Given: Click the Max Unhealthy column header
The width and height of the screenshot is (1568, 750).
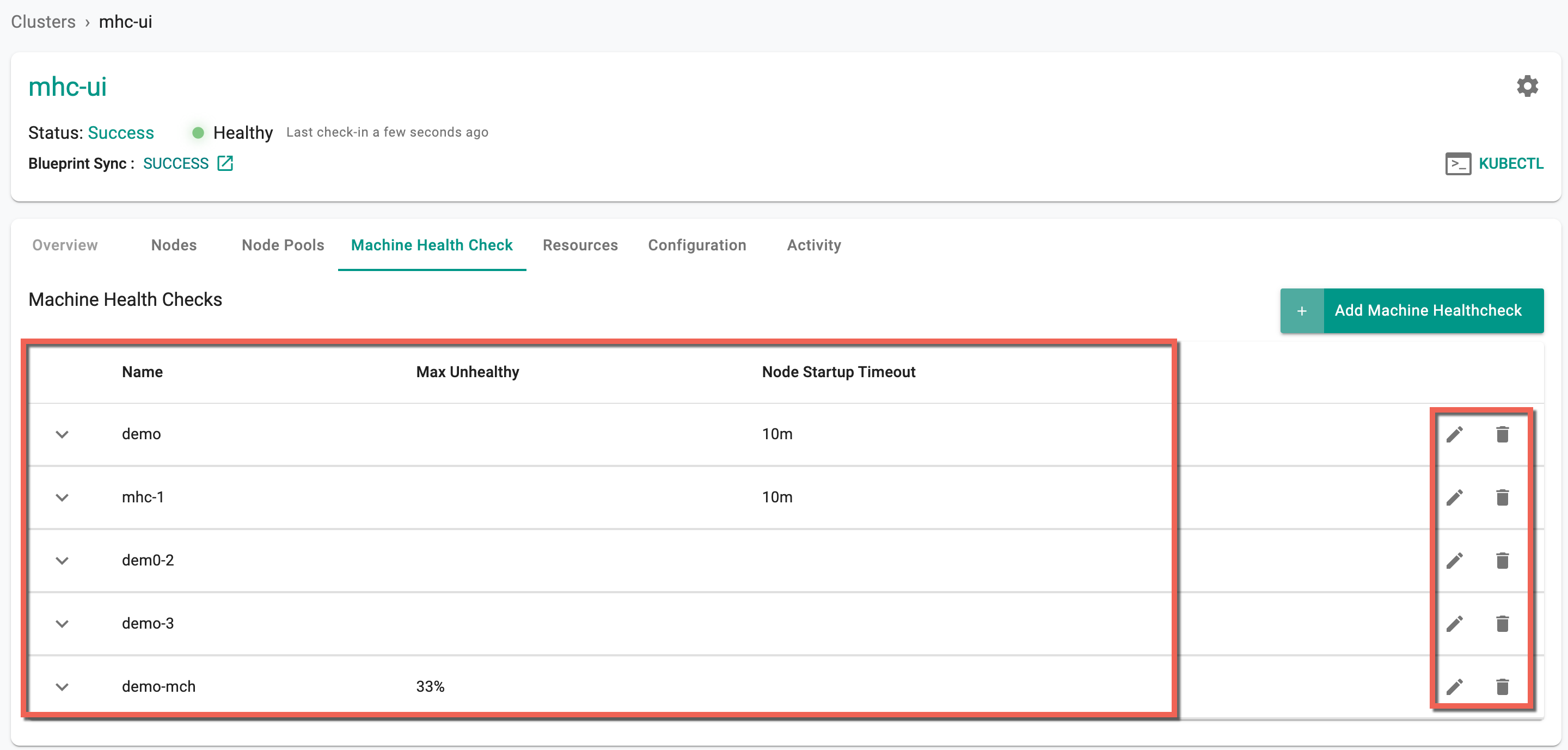Looking at the screenshot, I should [x=468, y=372].
